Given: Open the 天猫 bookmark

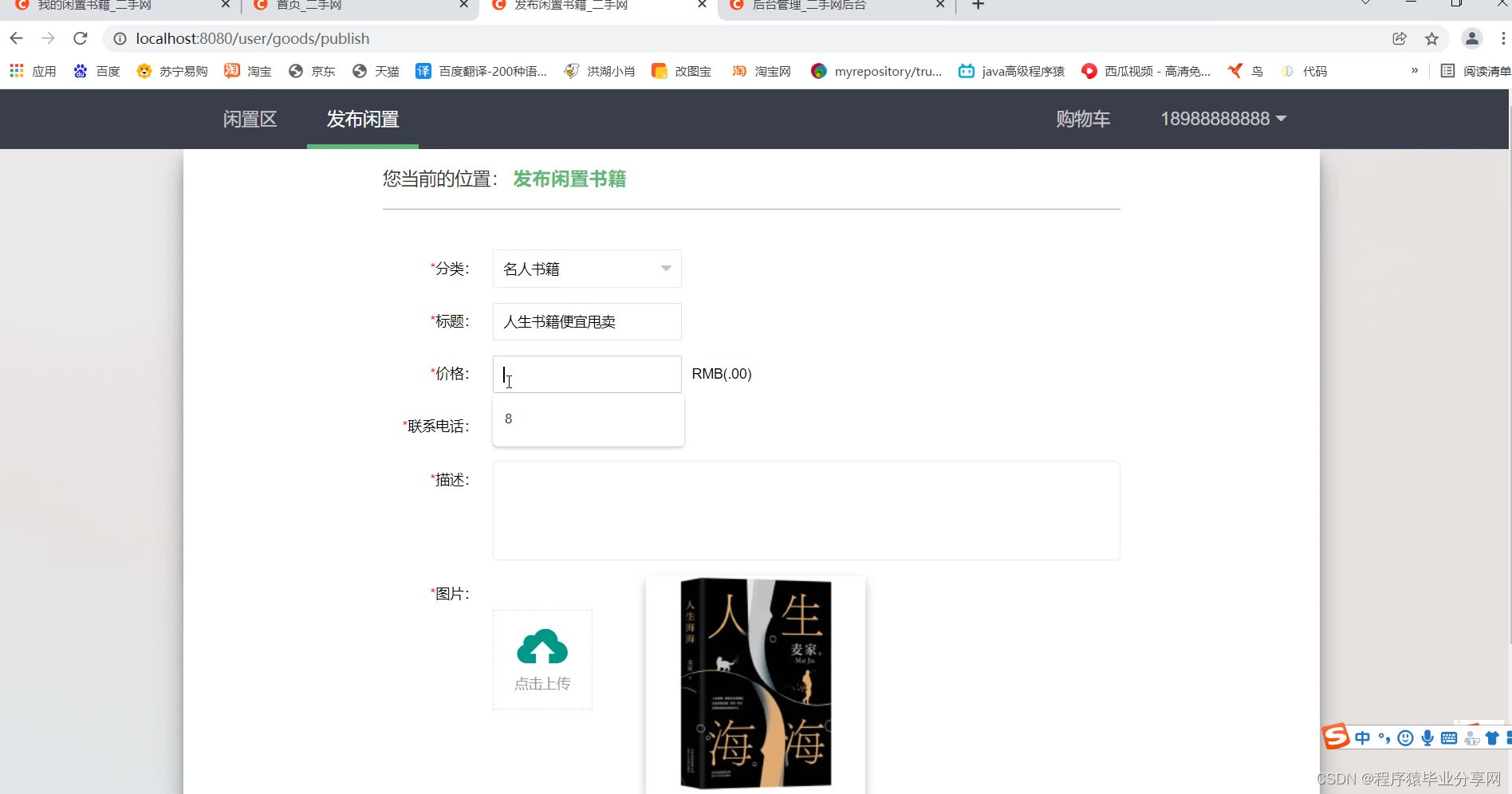Looking at the screenshot, I should pos(376,71).
